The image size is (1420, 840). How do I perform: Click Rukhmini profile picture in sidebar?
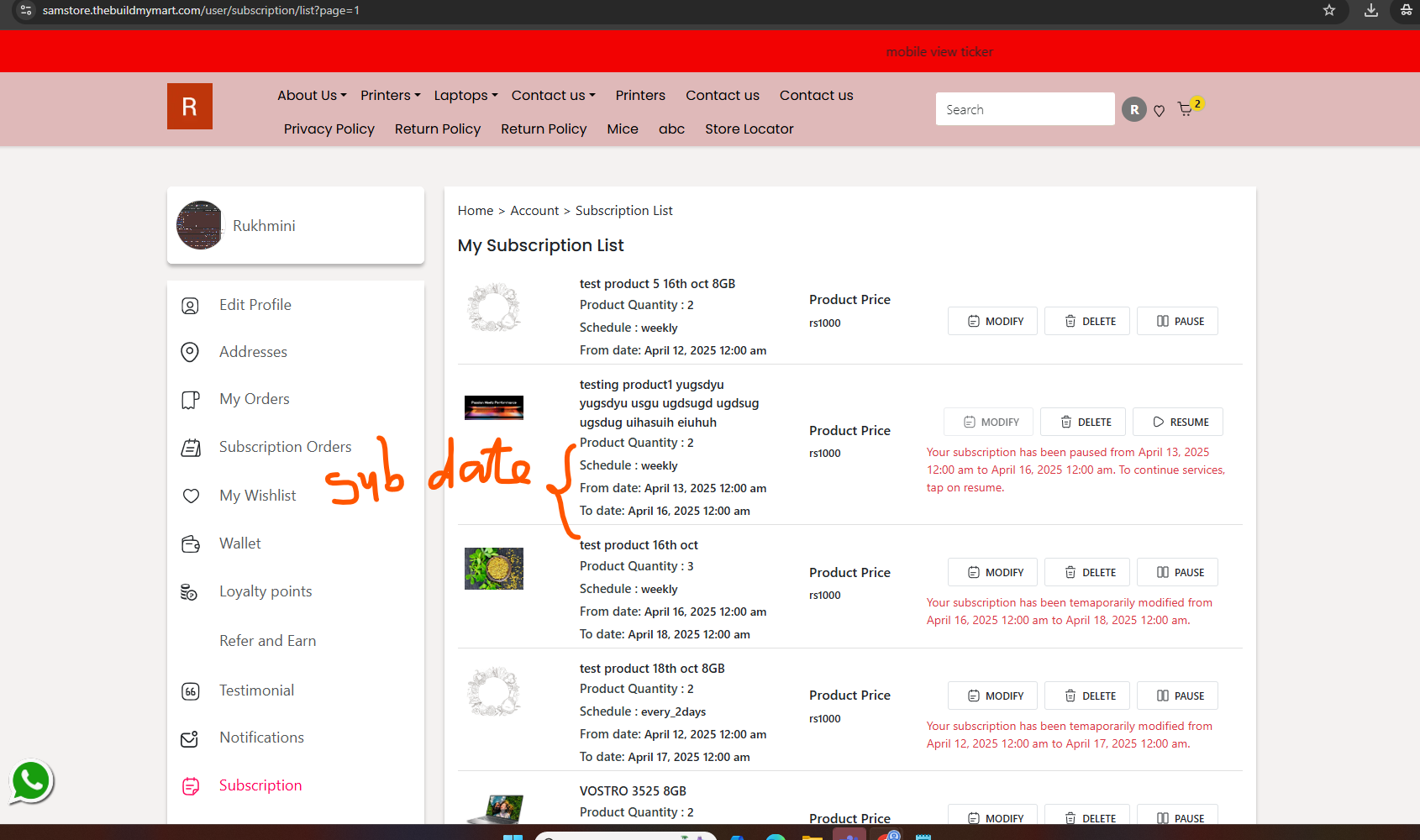tap(200, 225)
